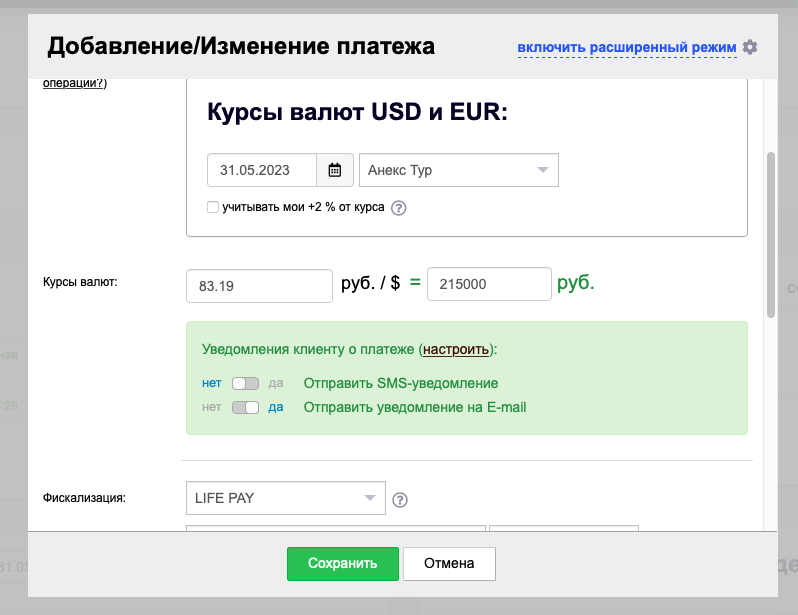Open the calendar date picker icon
The width and height of the screenshot is (798, 615).
pyautogui.click(x=335, y=170)
